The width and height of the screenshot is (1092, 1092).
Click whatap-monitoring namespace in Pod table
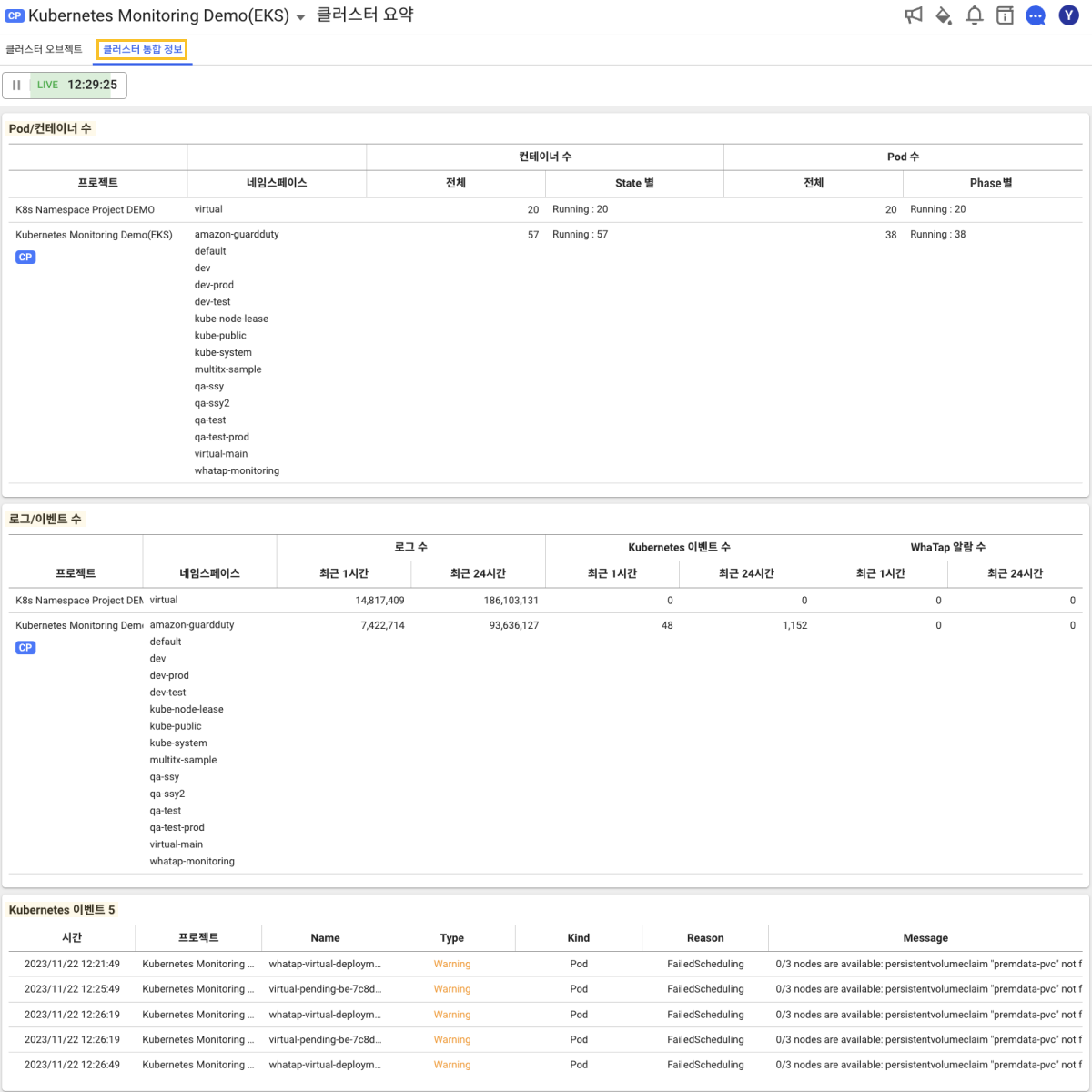(x=237, y=470)
